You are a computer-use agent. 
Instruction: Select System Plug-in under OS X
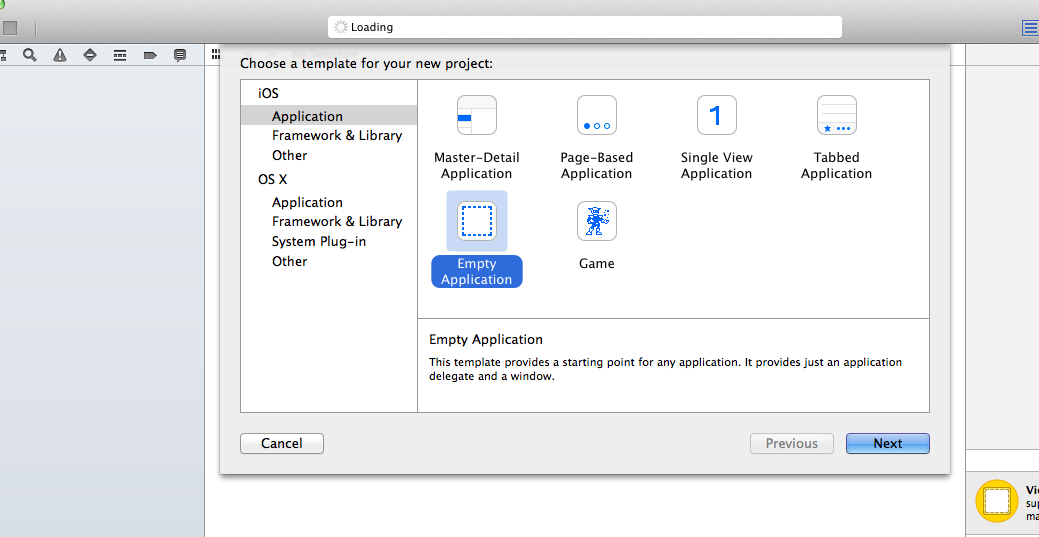click(320, 241)
